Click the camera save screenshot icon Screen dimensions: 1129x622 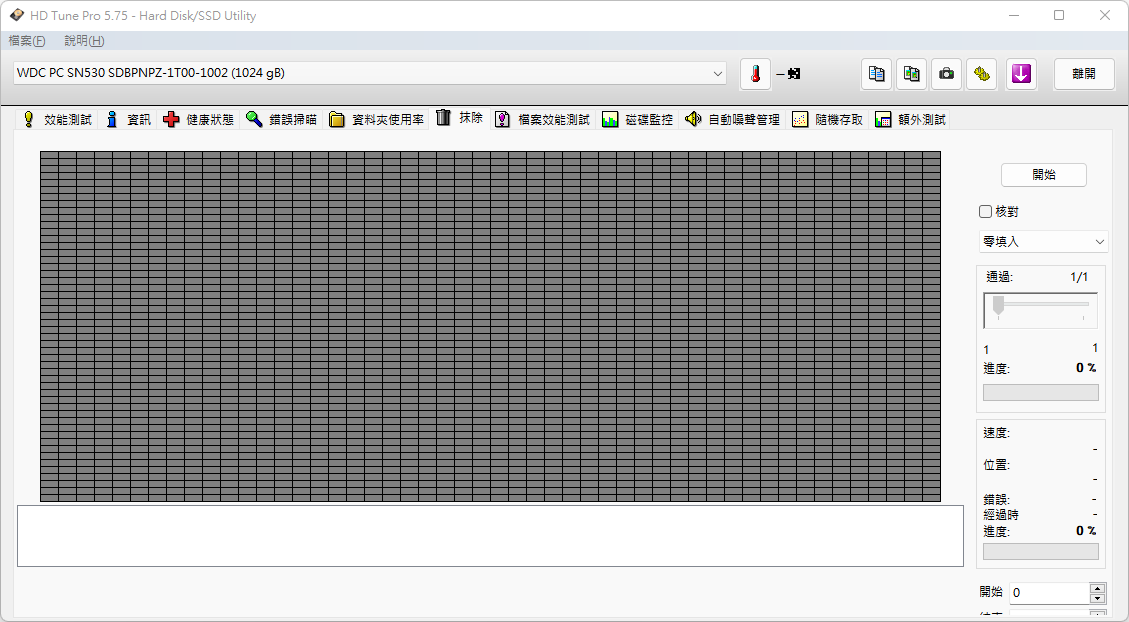coord(946,73)
